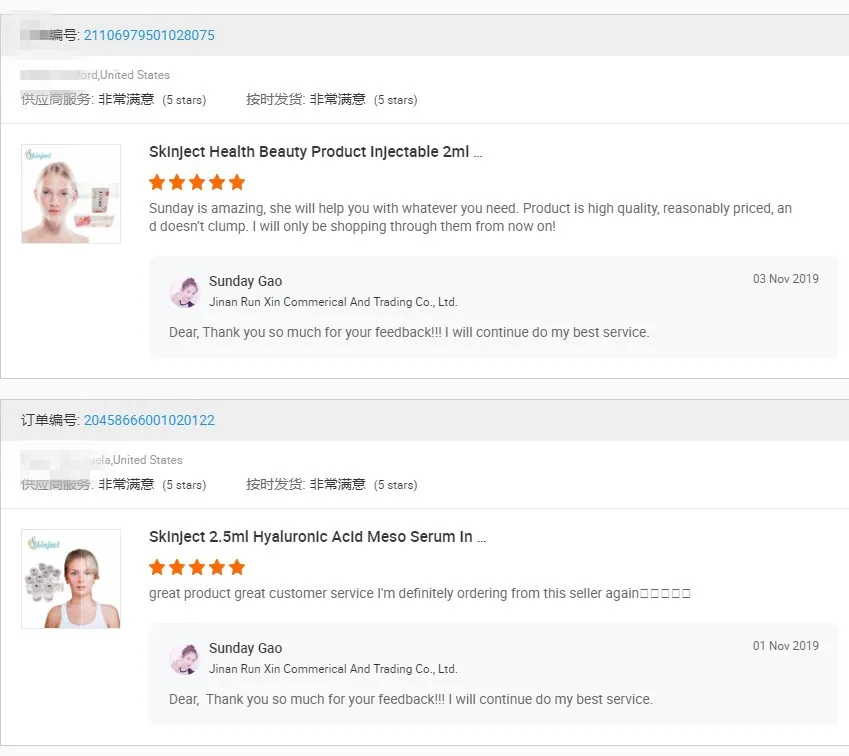
Task: Click Sunday Gao avatar in second reply
Action: click(185, 658)
